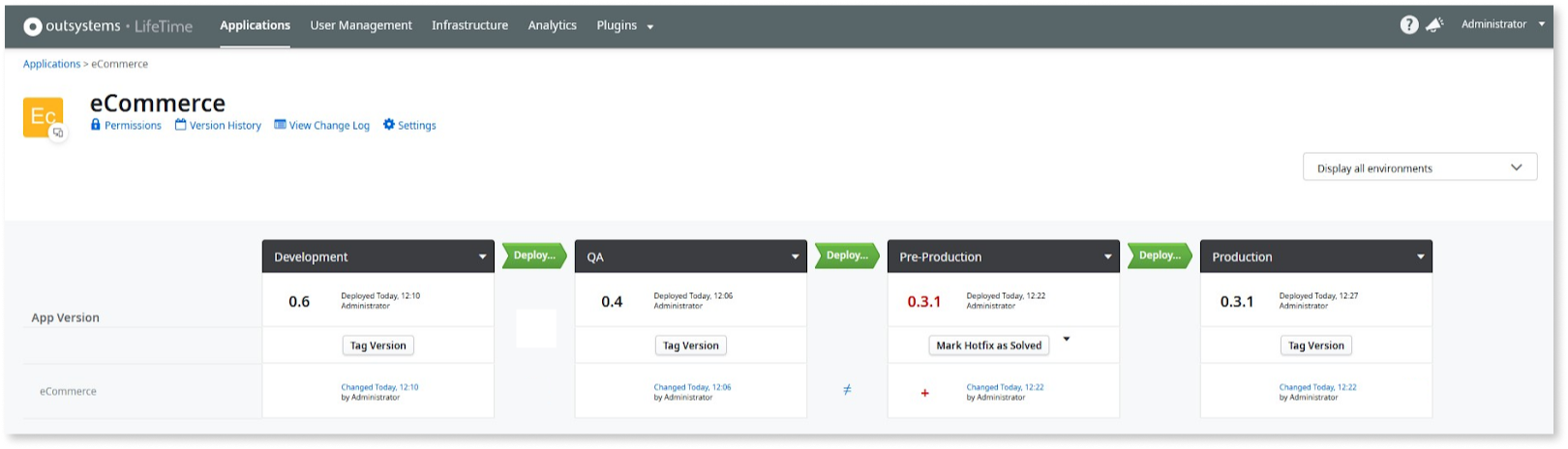Click Changed Today, 12:22 link in Pre-Production
Screen dimensions: 1568x449
click(x=1005, y=387)
